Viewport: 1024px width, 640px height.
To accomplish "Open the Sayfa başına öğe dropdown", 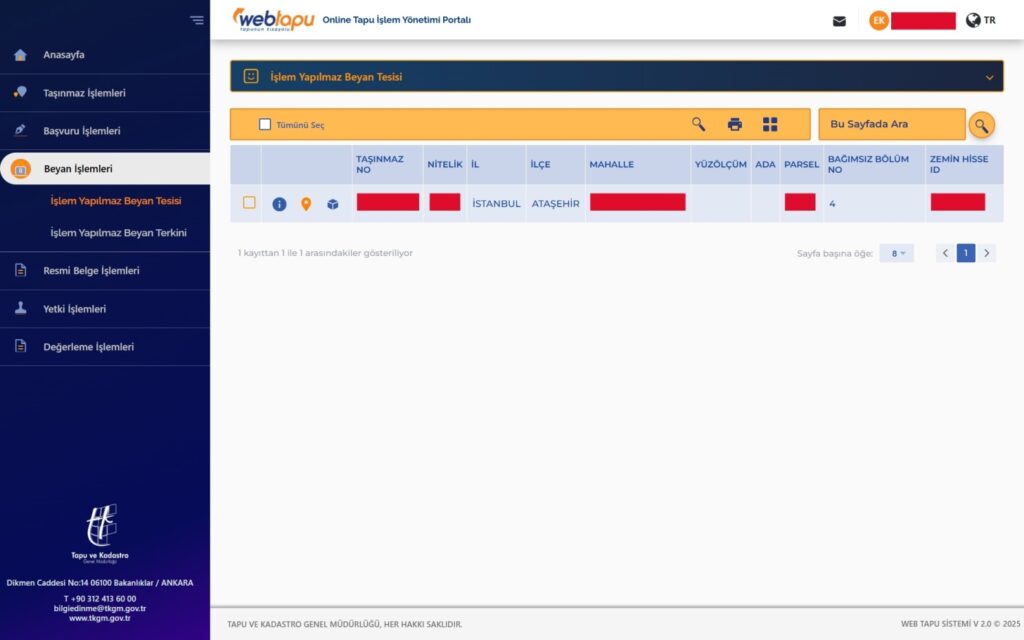I will [x=896, y=254].
